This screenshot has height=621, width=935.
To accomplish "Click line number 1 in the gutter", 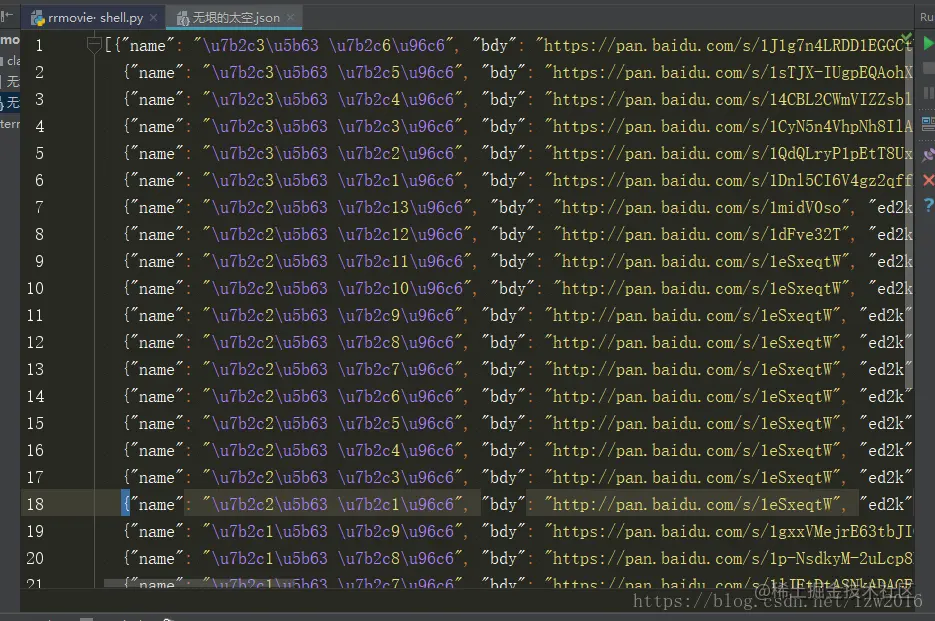I will tap(39, 45).
